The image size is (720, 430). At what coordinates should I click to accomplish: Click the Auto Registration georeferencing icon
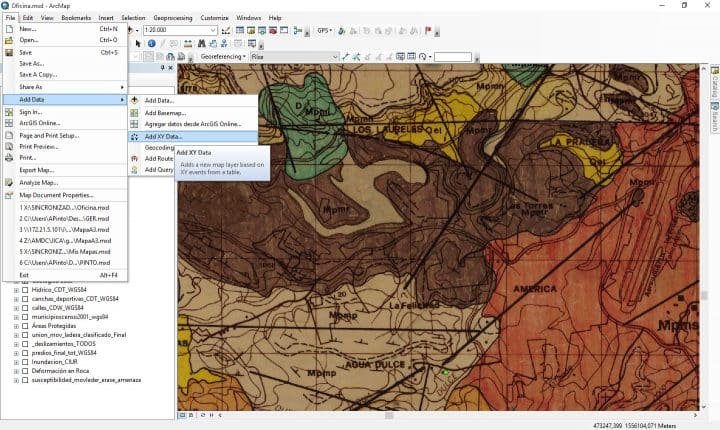coord(356,57)
